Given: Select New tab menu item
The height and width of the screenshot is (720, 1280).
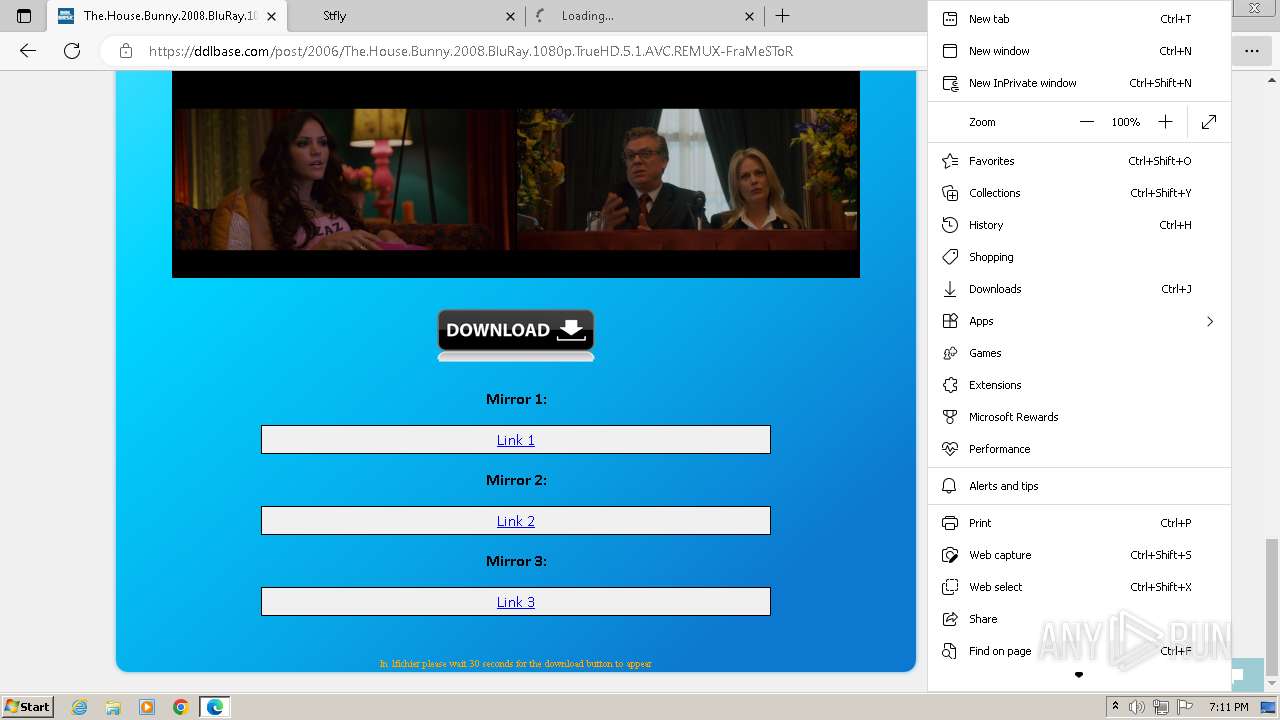Looking at the screenshot, I should coord(1079,19).
